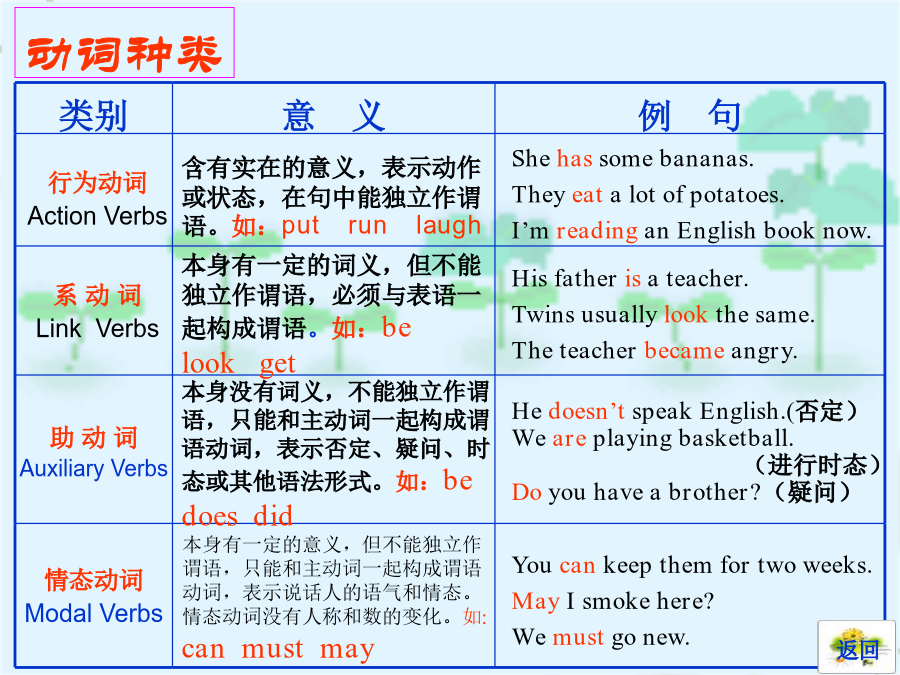Click 'I'm reading an English book now.'

[691, 230]
